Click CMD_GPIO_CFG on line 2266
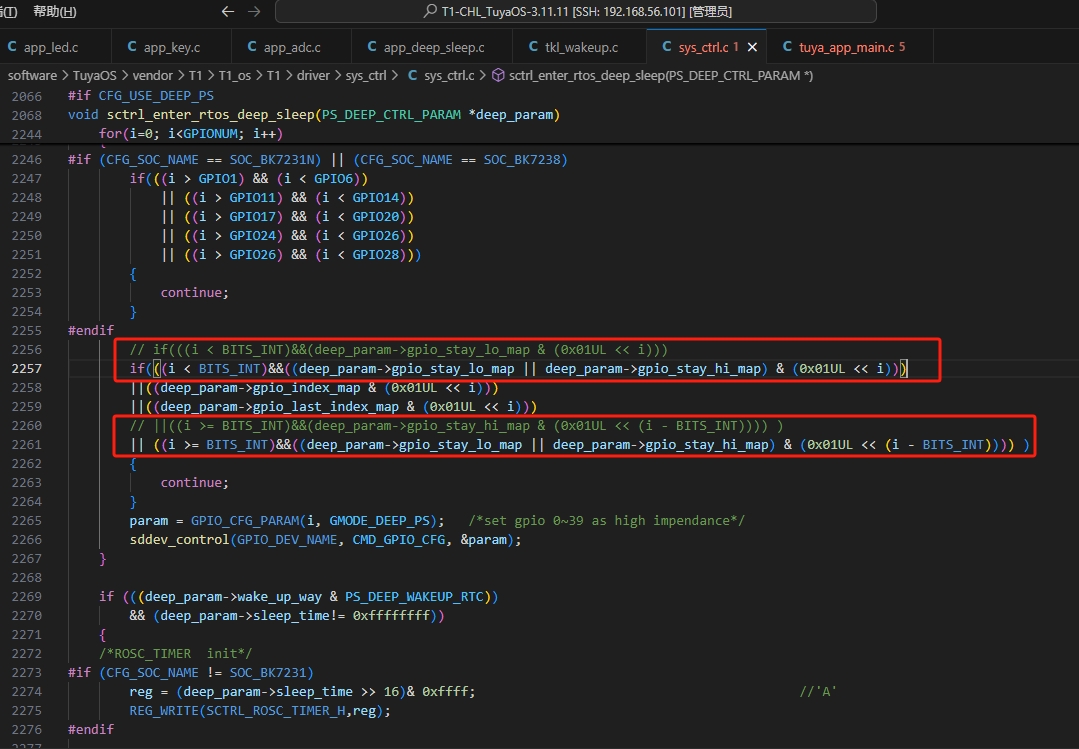The width and height of the screenshot is (1079, 749). point(399,540)
